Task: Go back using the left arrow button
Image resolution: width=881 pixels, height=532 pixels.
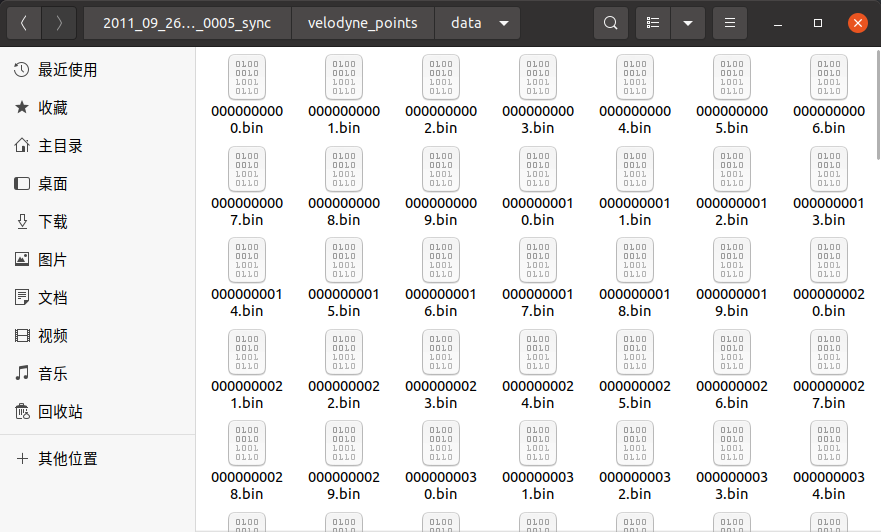Action: click(24, 23)
